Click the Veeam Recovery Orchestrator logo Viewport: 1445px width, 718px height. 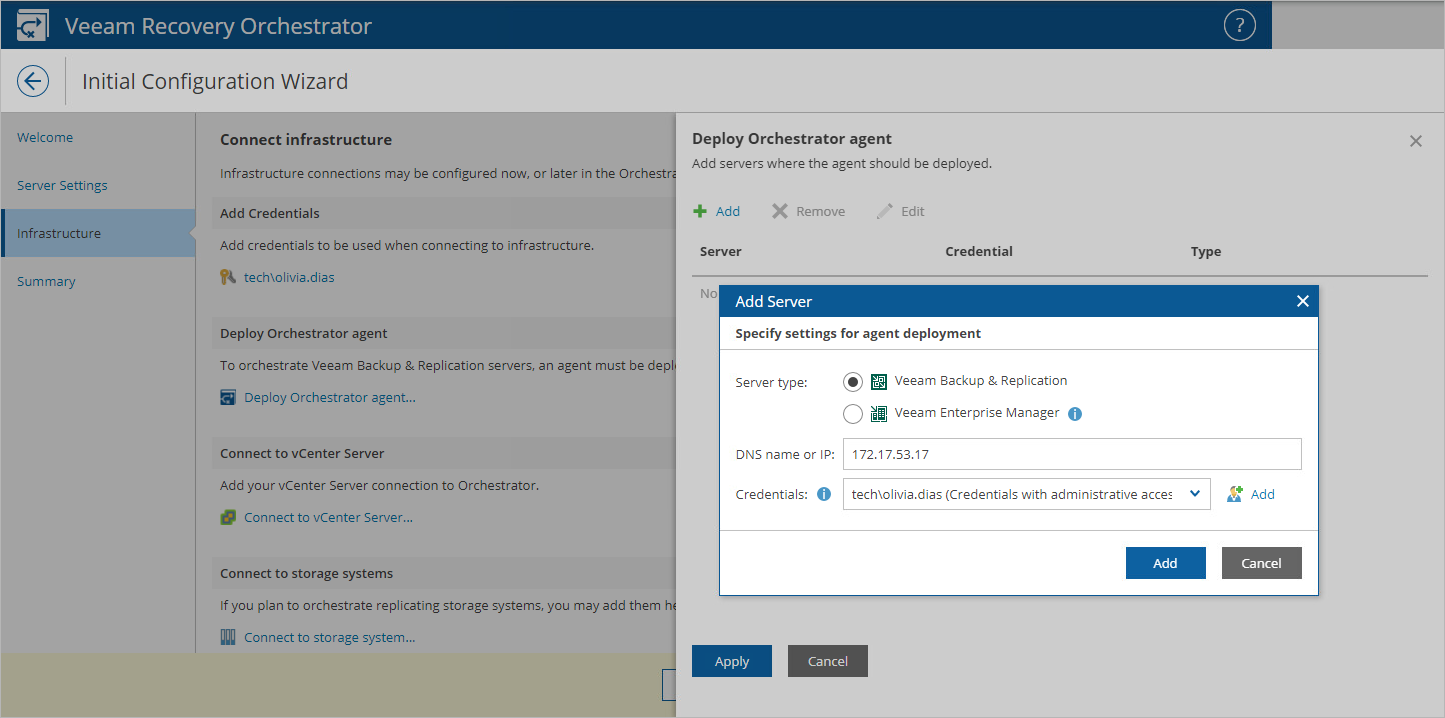(31, 24)
